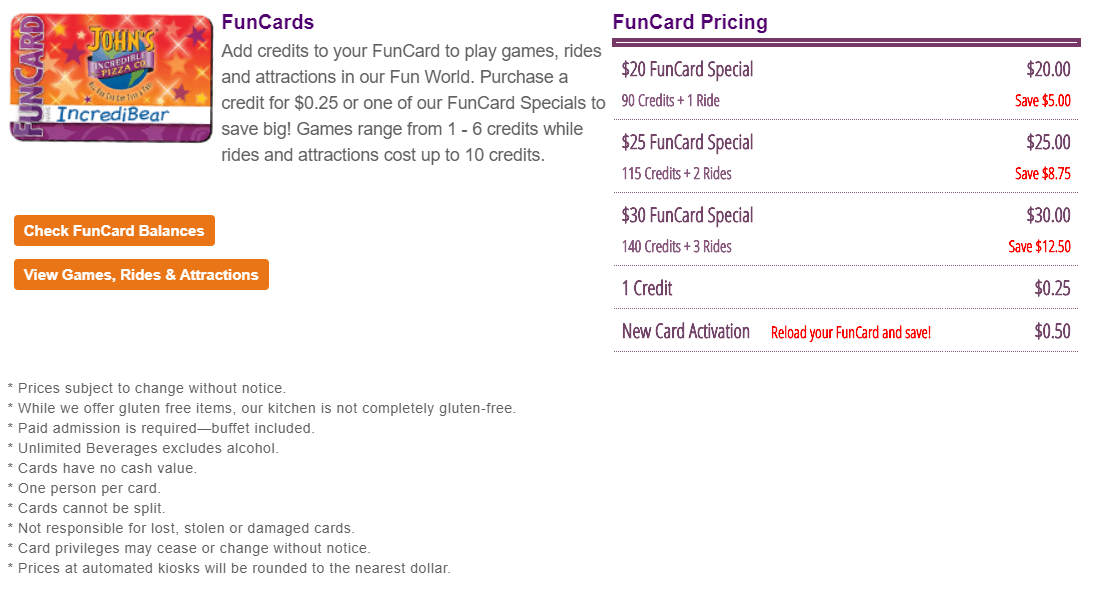The height and width of the screenshot is (601, 1107).
Task: Select the $20 FunCard Special row
Action: 687,70
